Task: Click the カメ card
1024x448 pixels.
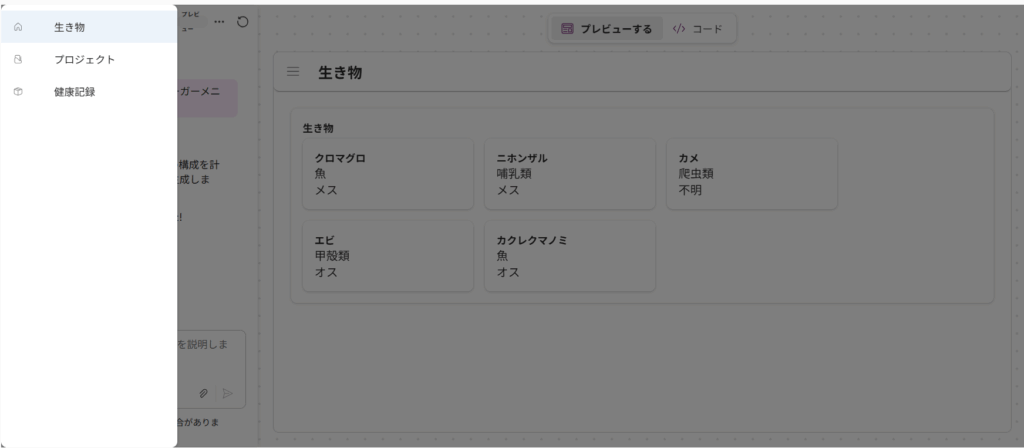Action: [751, 174]
